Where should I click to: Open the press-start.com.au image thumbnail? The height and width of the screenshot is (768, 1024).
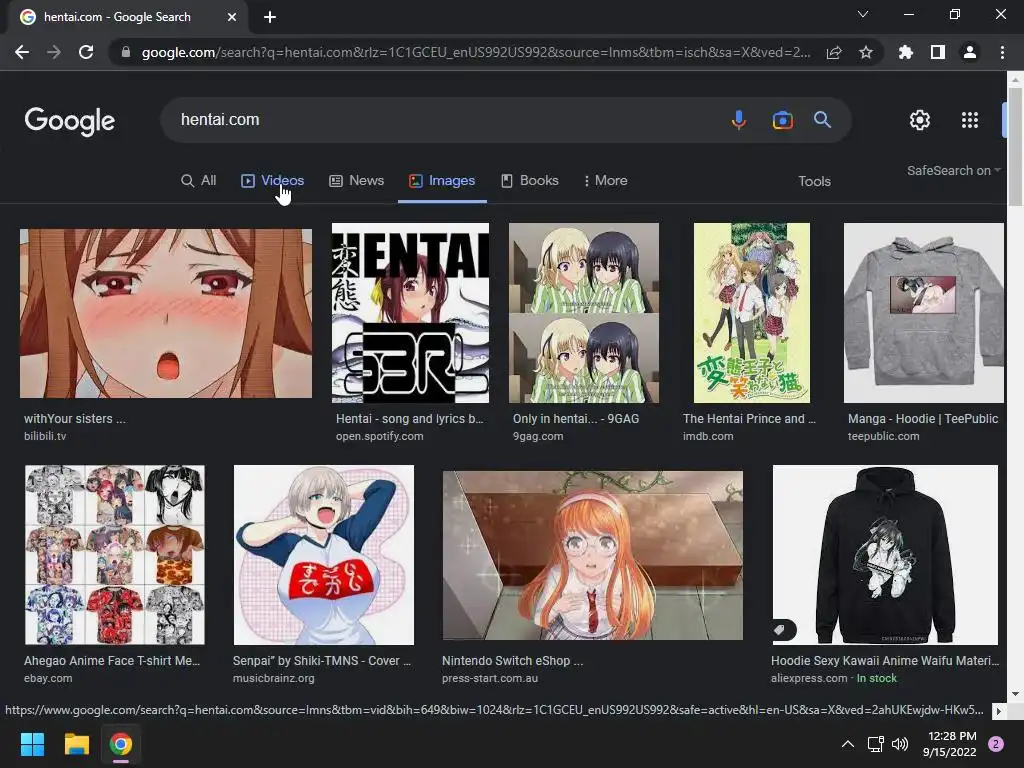point(593,555)
